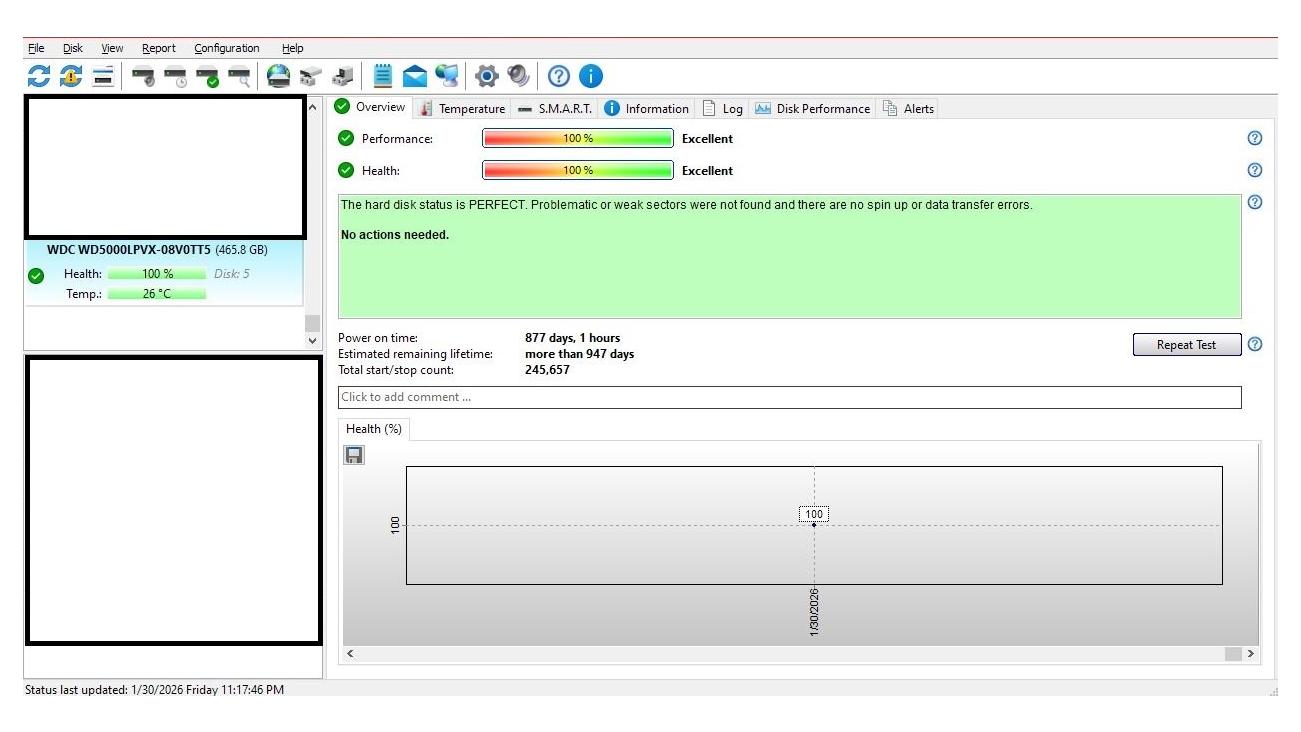Click the refresh icon with warning sign
This screenshot has height=732, width=1301.
71,76
